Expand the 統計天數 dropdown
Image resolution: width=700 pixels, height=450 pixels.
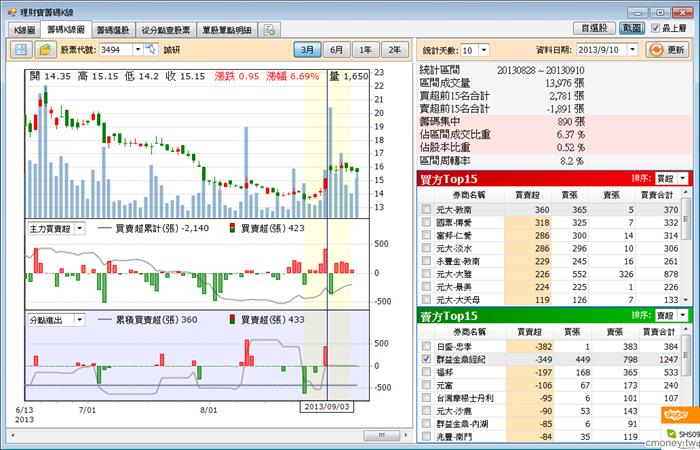(484, 50)
